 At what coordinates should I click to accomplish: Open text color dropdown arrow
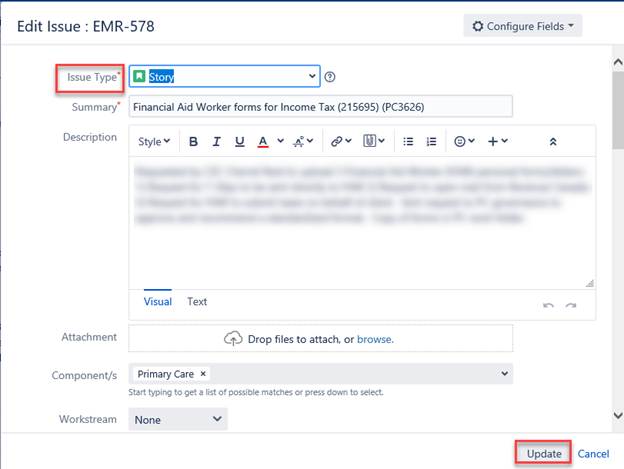281,141
